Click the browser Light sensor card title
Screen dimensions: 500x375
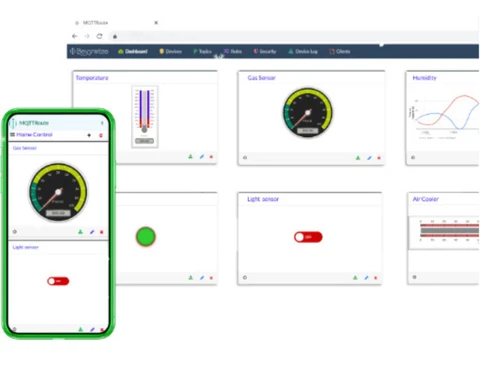pyautogui.click(x=263, y=199)
